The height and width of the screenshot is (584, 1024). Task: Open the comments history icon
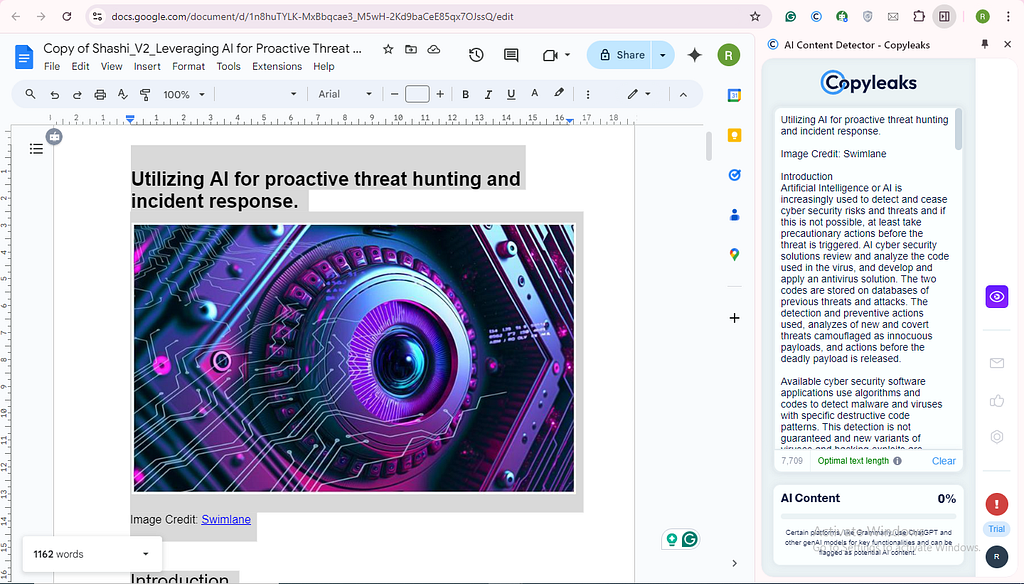tap(511, 56)
